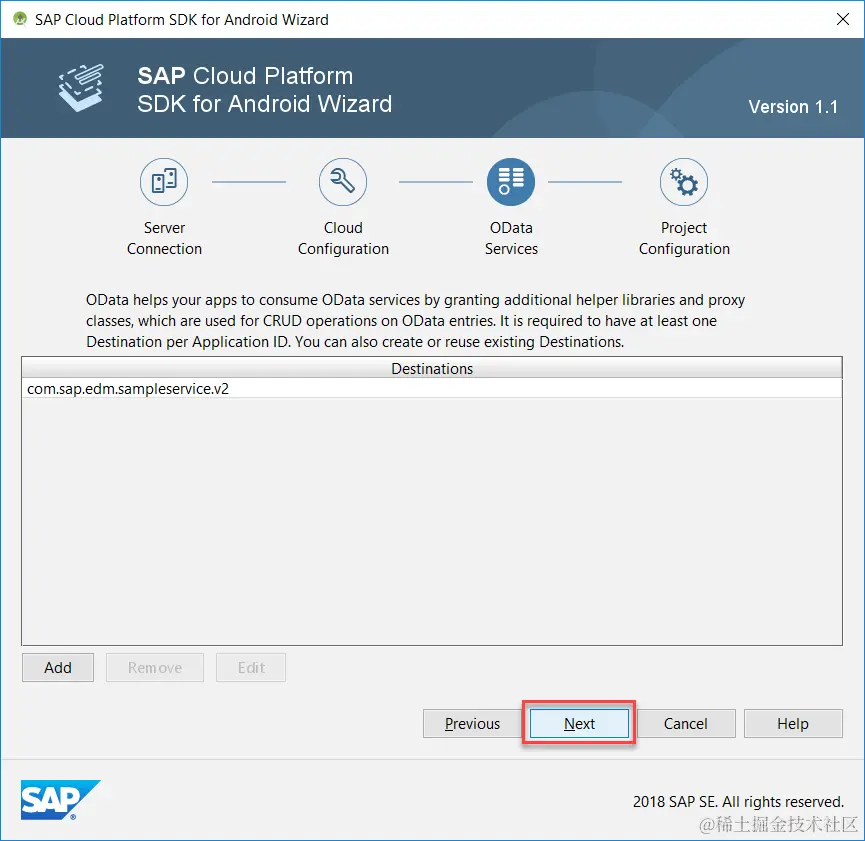Click the 2018 SAP SE copyright text
The height and width of the screenshot is (841, 865).
click(738, 801)
